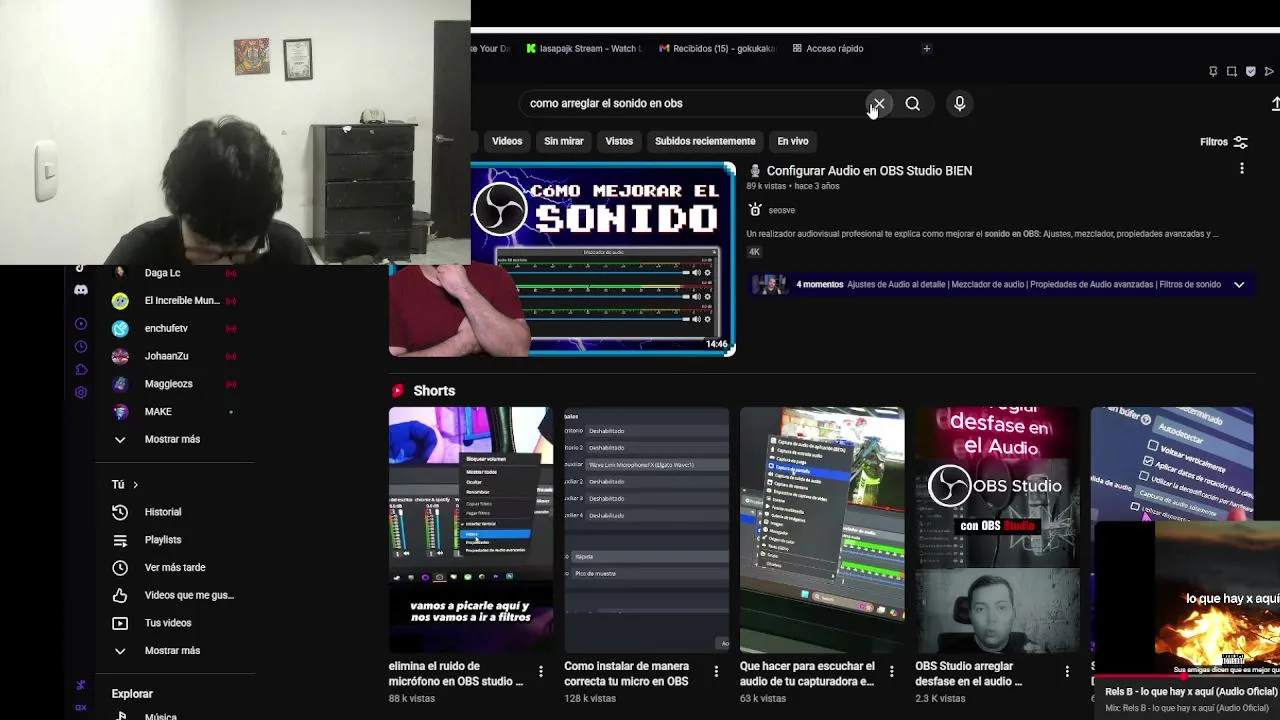Screen dimensions: 1280x720
Task: Open options for OBS Studio arreglar desfase short
Action: [1067, 671]
